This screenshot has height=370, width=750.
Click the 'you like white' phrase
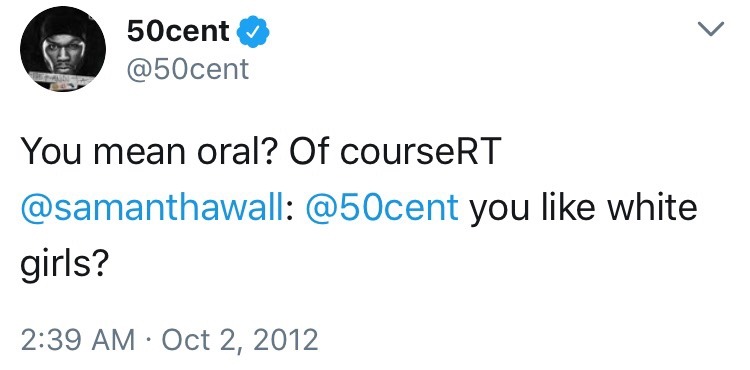pyautogui.click(x=583, y=207)
